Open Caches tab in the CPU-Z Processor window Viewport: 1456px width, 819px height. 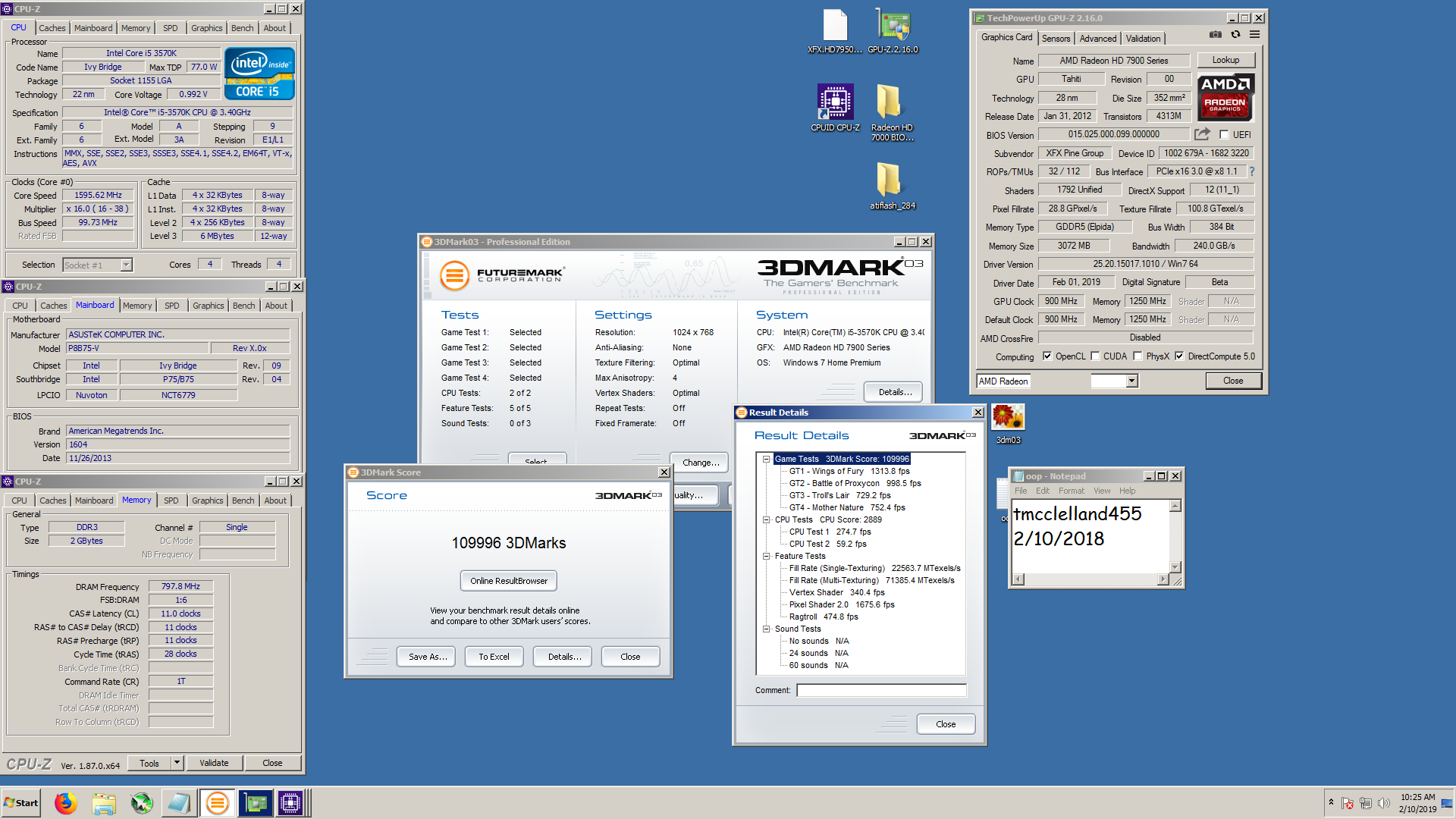(x=52, y=28)
